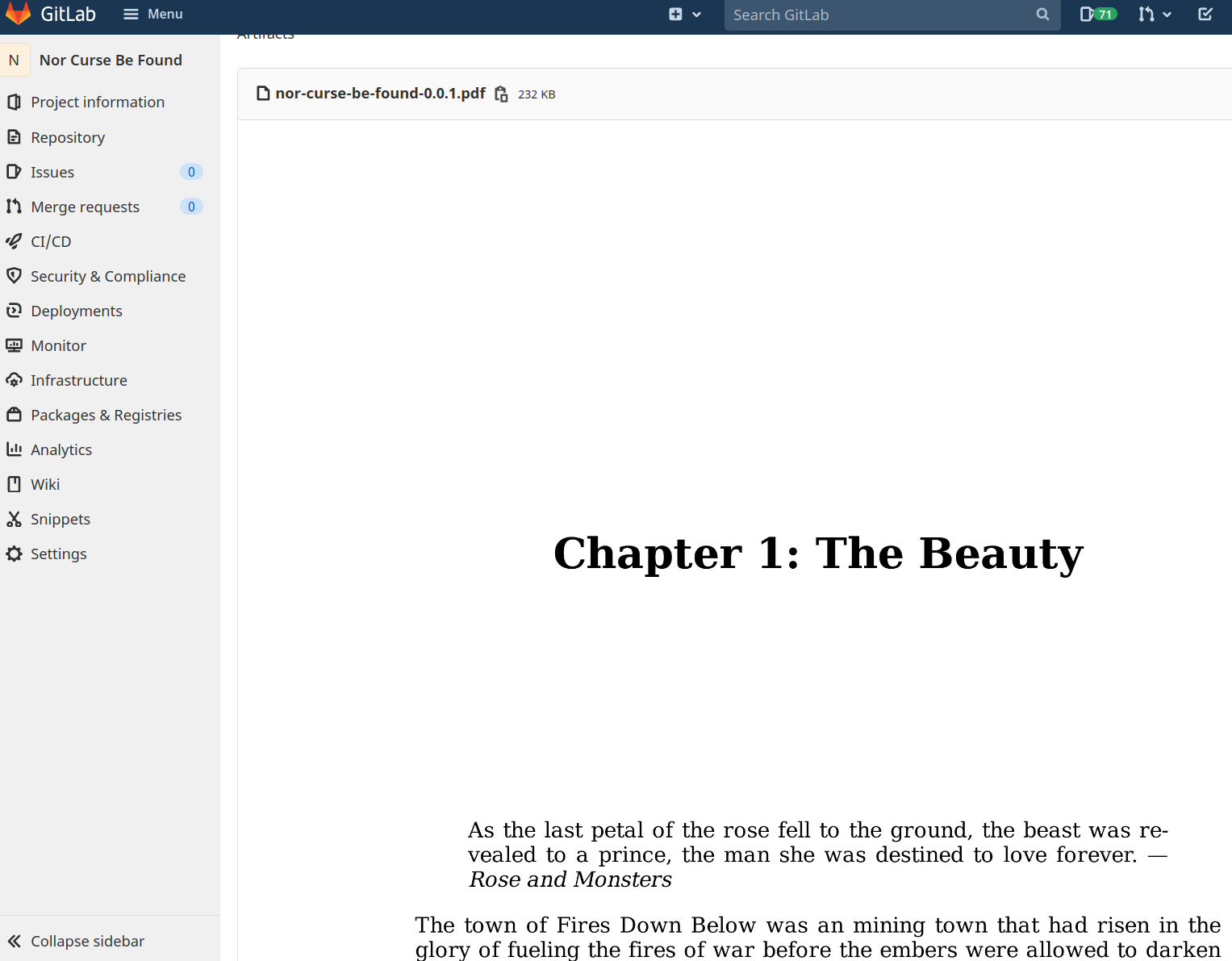Screen dimensions: 1232x961
Task: Click Rose and Monsters italic citation
Action: 570,880
